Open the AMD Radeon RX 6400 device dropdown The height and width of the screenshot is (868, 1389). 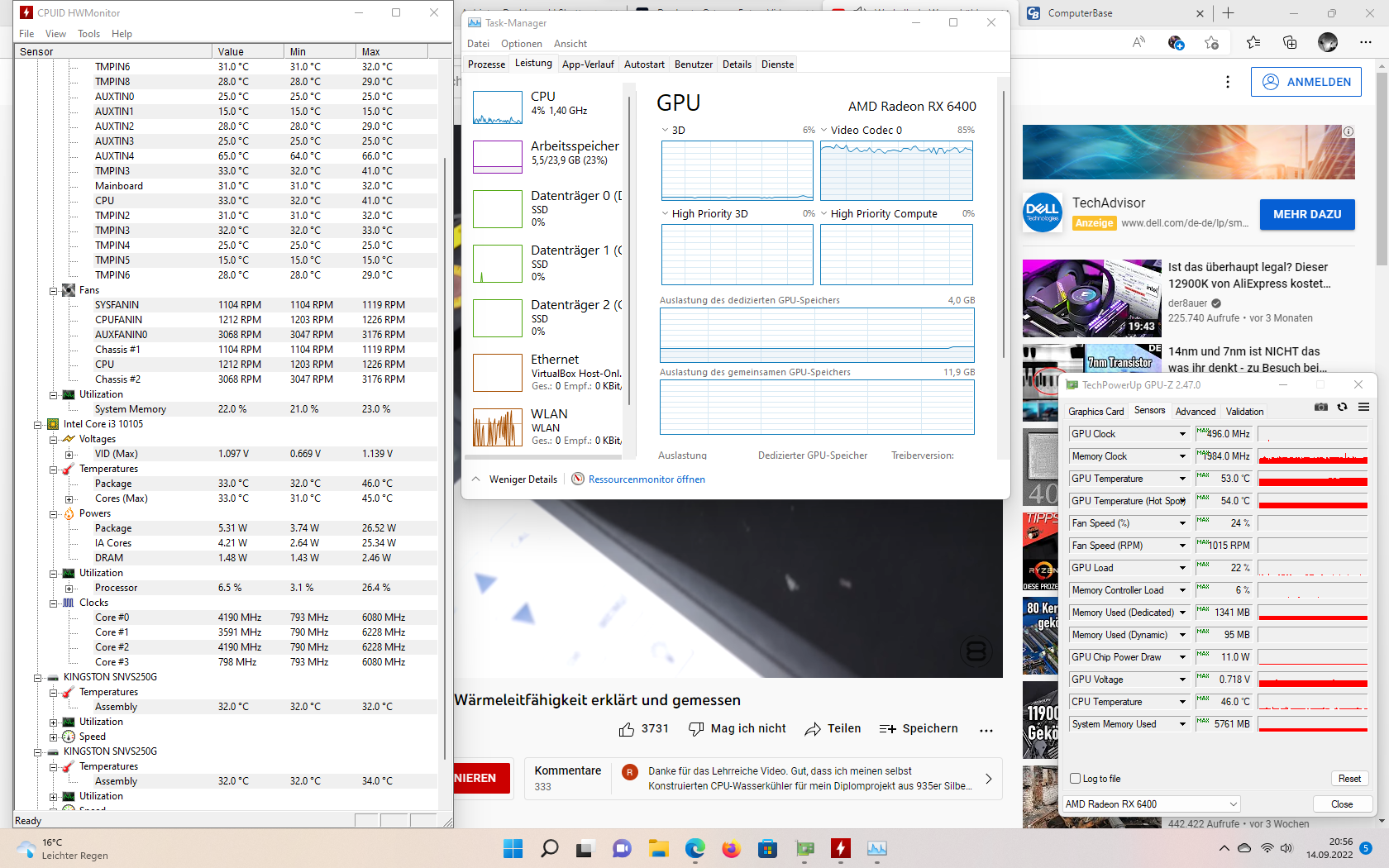click(1152, 804)
